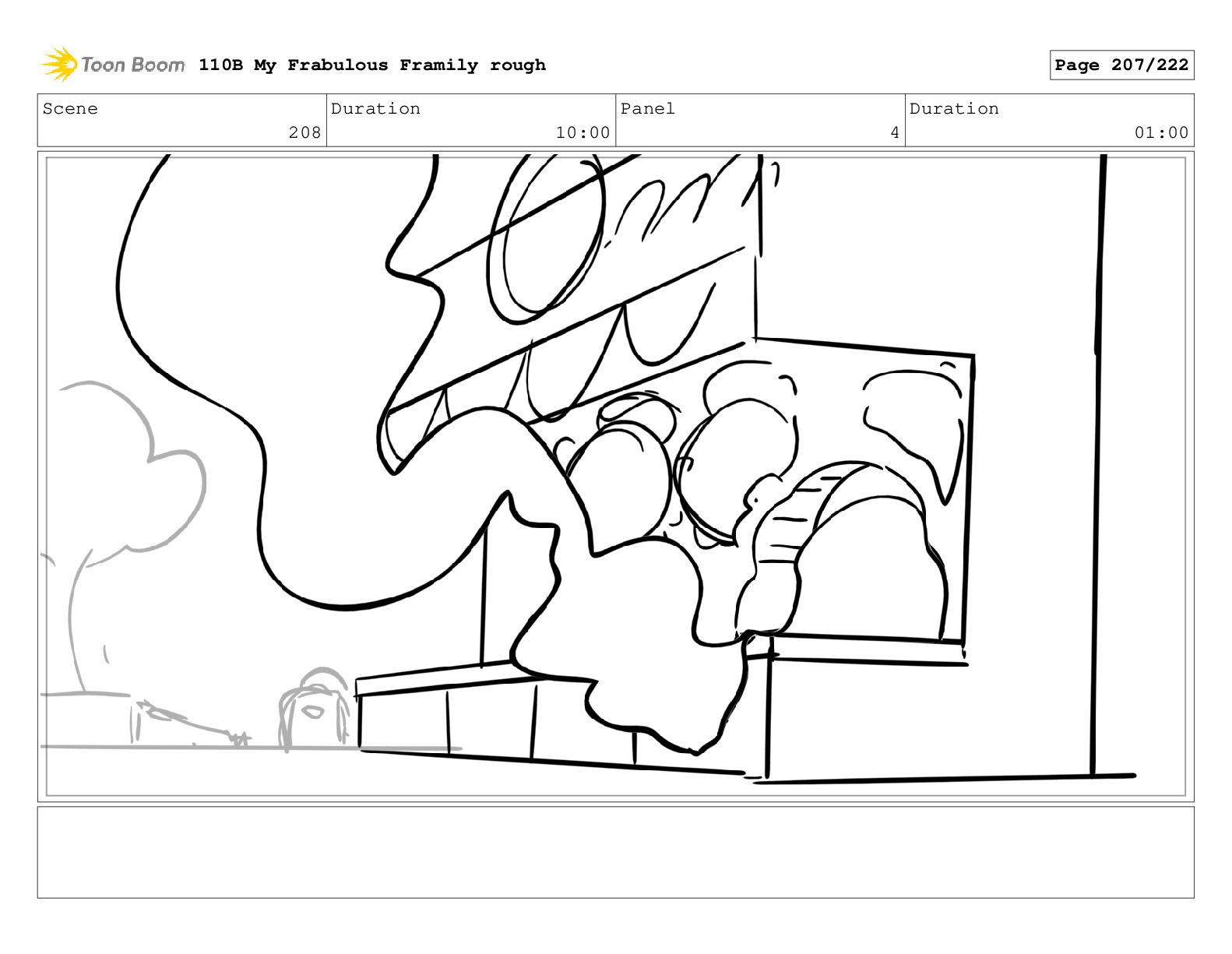Select panel duration value '01:00'

point(1161,133)
